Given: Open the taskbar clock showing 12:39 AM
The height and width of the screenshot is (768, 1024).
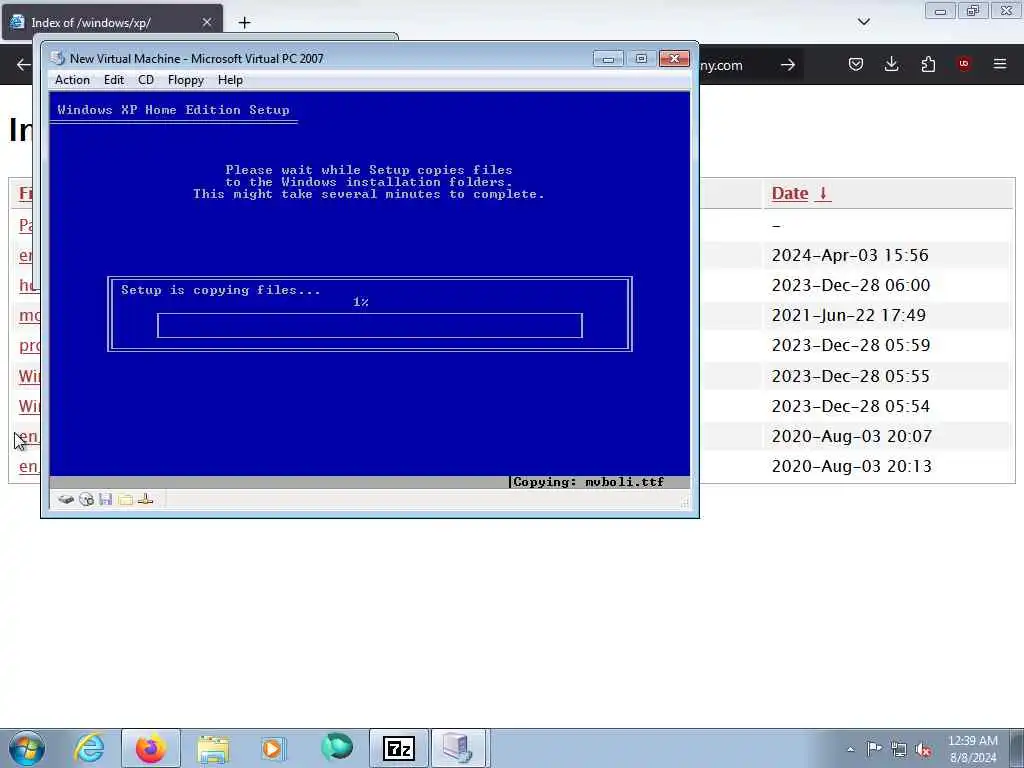Looking at the screenshot, I should [x=973, y=749].
